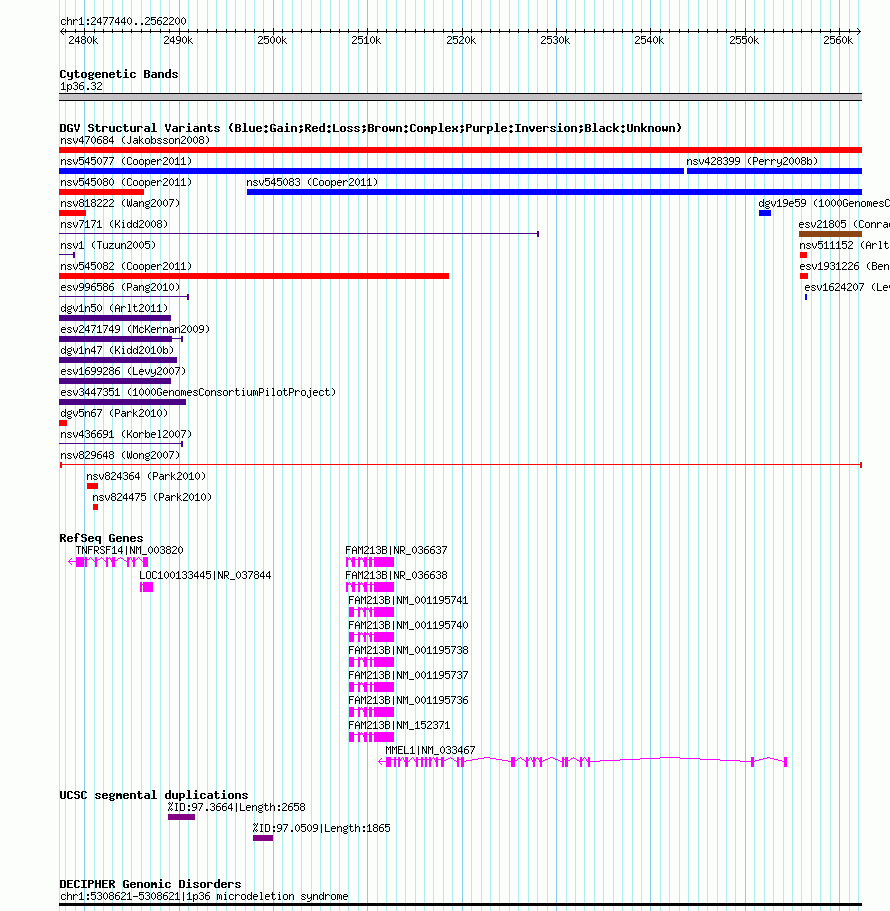Image resolution: width=890 pixels, height=911 pixels.
Task: Open nsv818222 (Wang2007) variant
Action: tap(120, 203)
